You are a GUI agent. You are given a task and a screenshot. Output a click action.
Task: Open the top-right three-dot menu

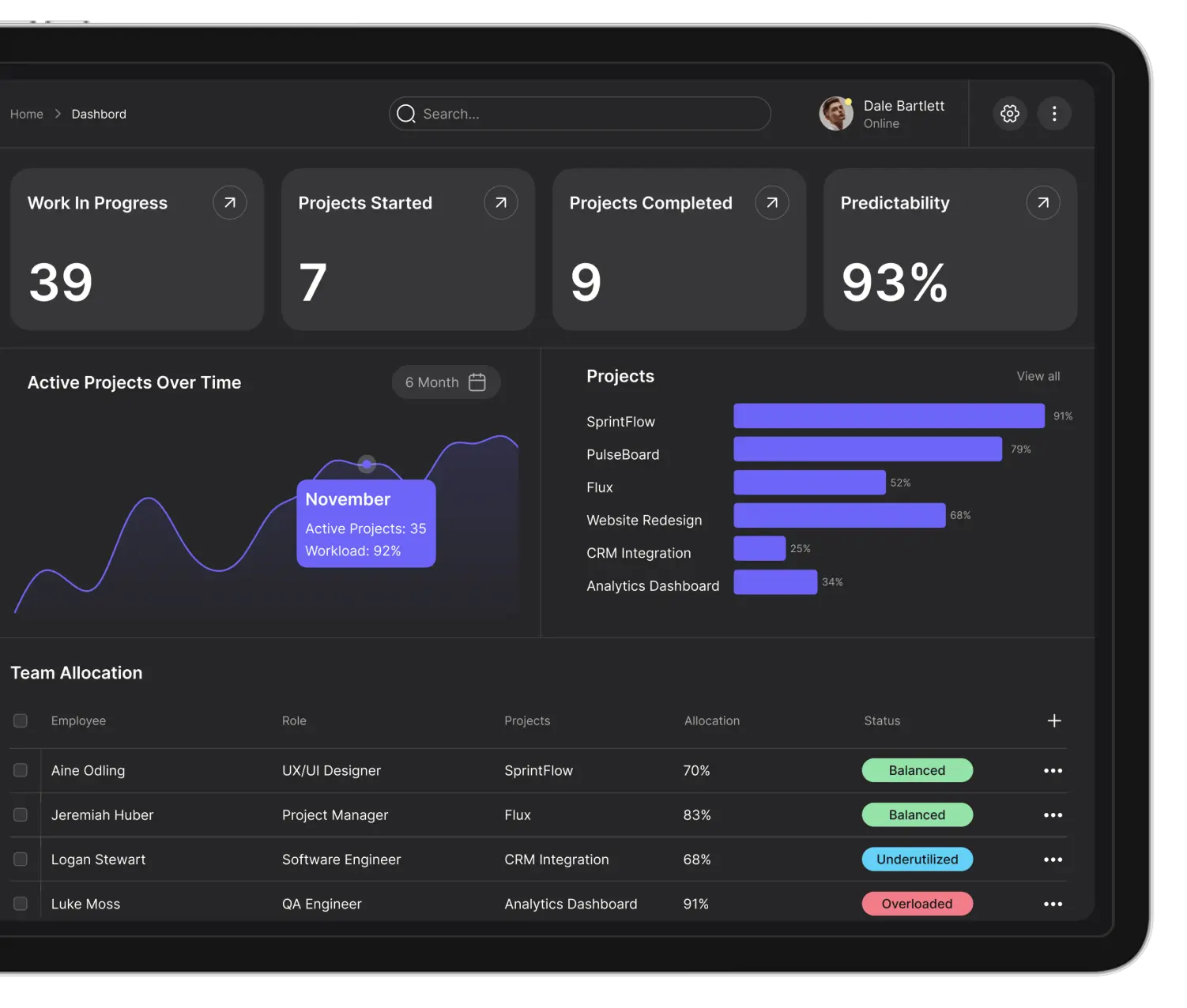click(x=1054, y=113)
